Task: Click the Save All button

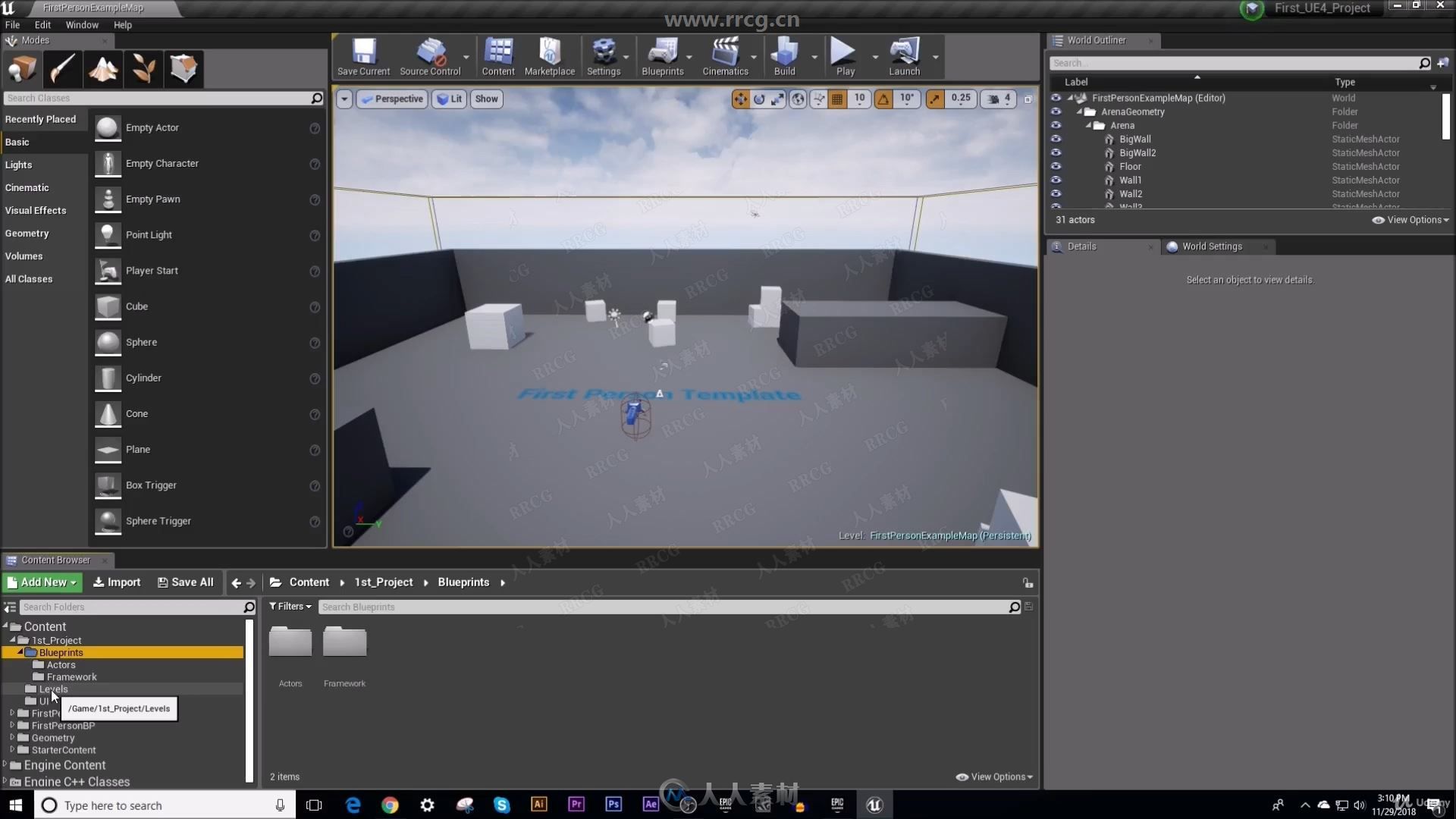Action: [186, 581]
